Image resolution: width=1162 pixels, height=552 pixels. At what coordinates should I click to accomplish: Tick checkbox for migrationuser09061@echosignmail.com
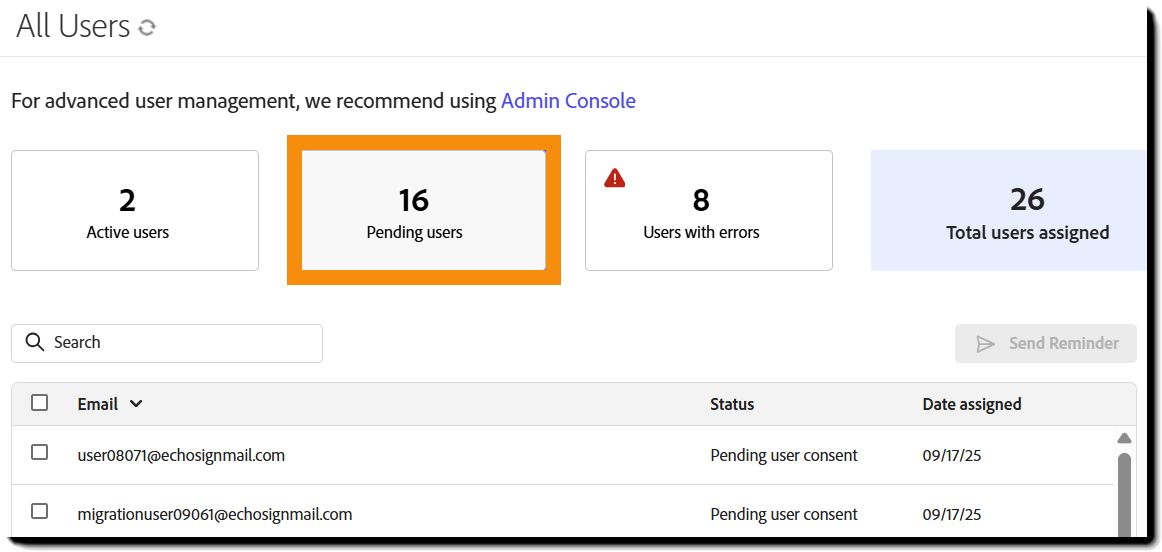pos(40,511)
